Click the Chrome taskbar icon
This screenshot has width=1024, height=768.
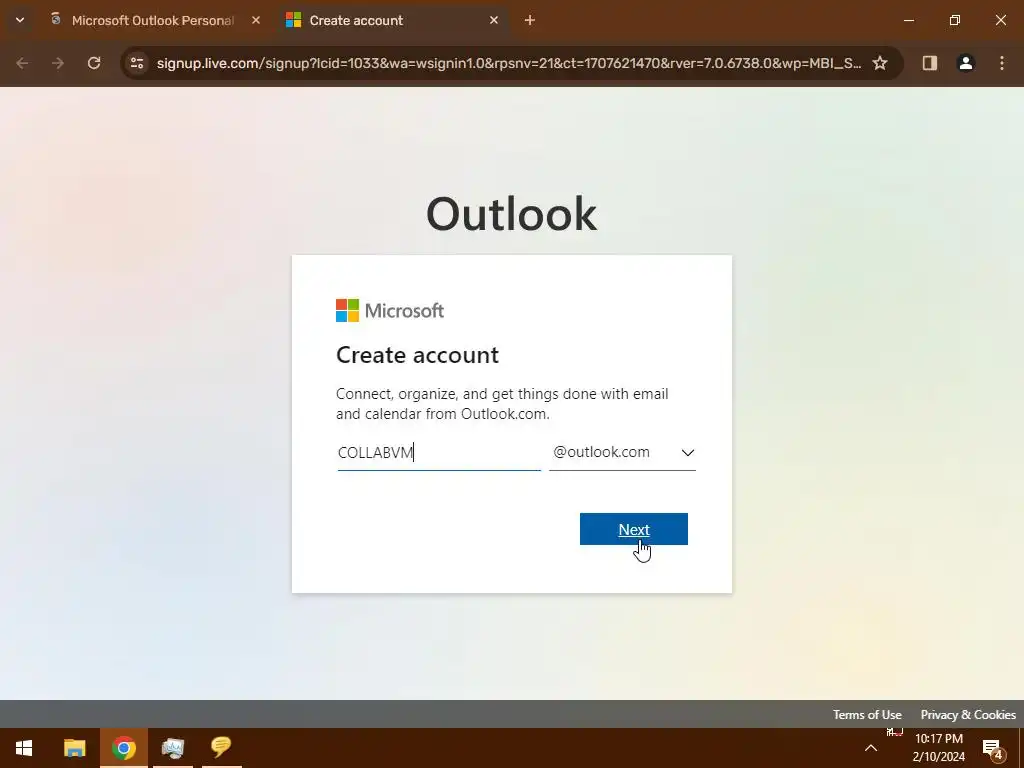123,748
